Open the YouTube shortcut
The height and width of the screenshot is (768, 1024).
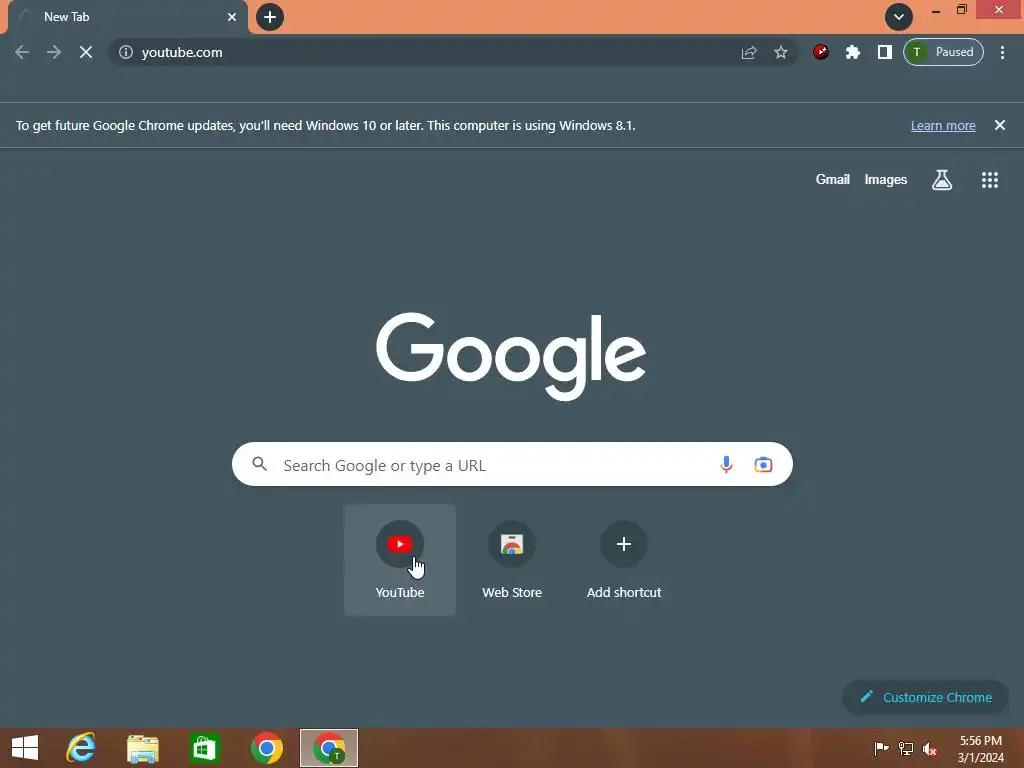[x=400, y=560]
